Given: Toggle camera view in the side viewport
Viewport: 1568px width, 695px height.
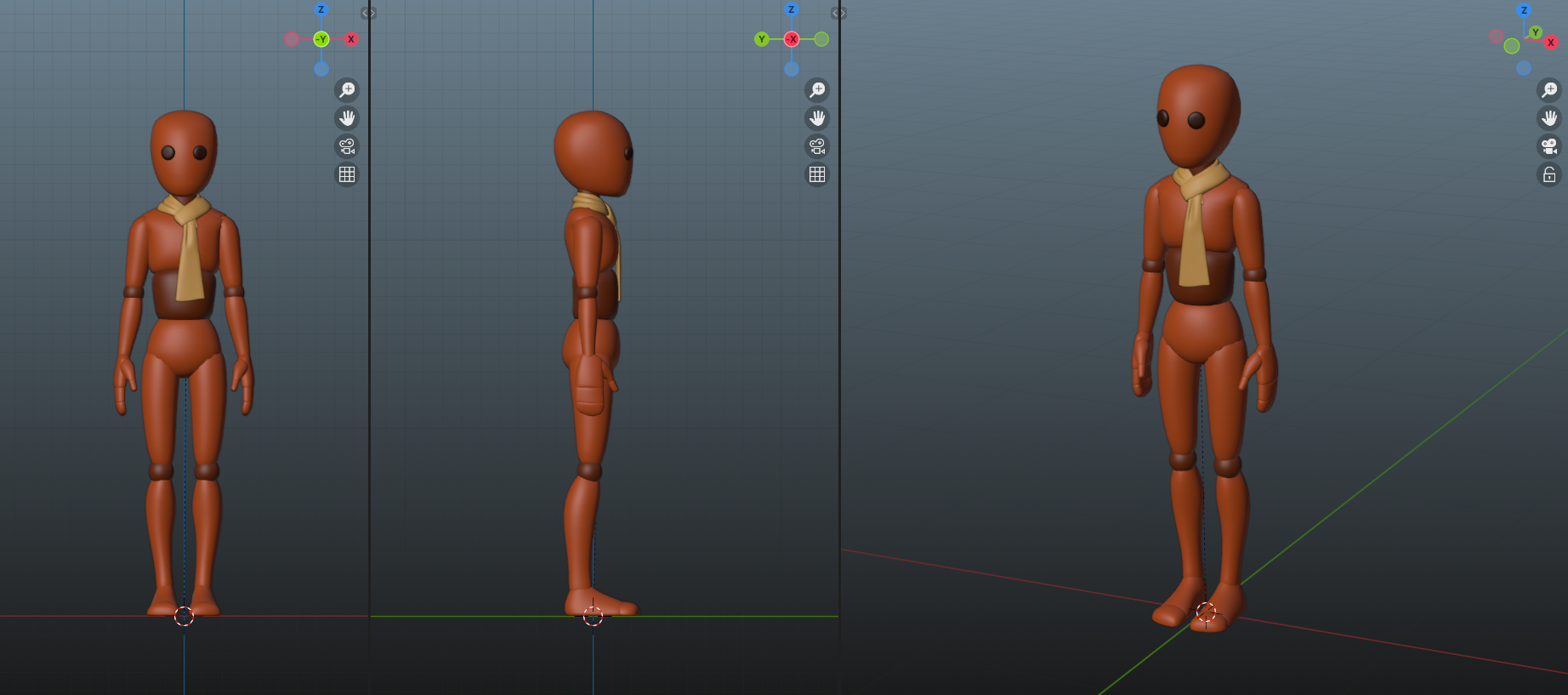Looking at the screenshot, I should click(x=817, y=146).
